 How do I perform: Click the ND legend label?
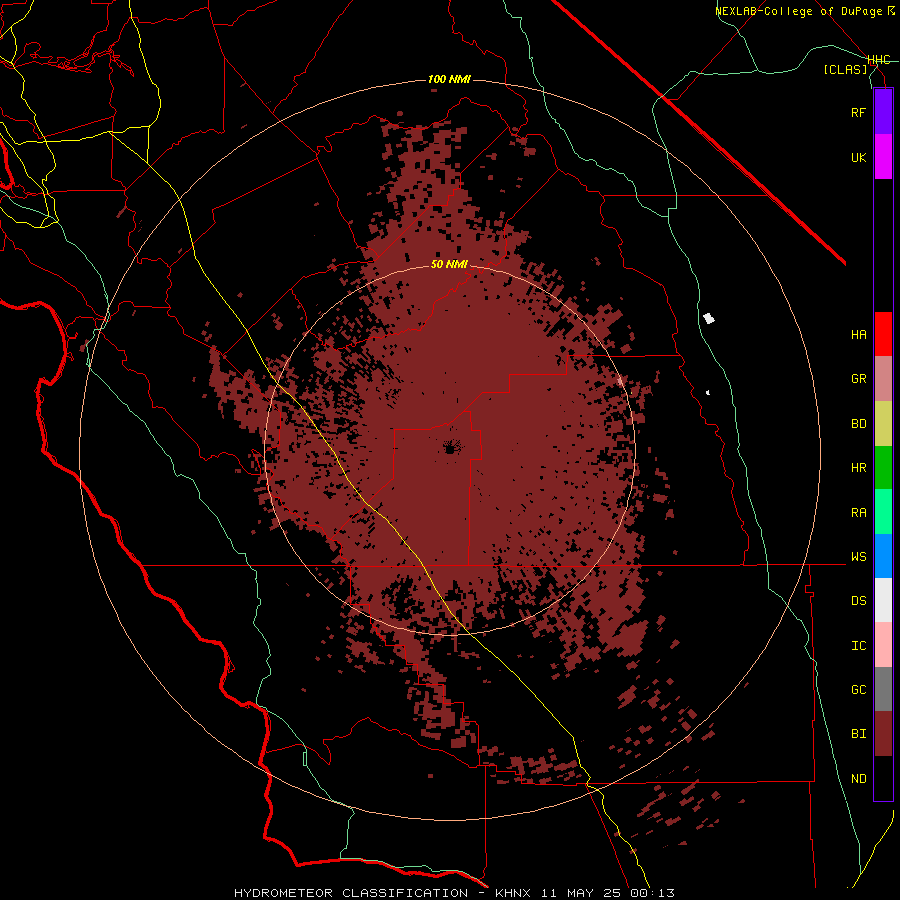[x=858, y=778]
